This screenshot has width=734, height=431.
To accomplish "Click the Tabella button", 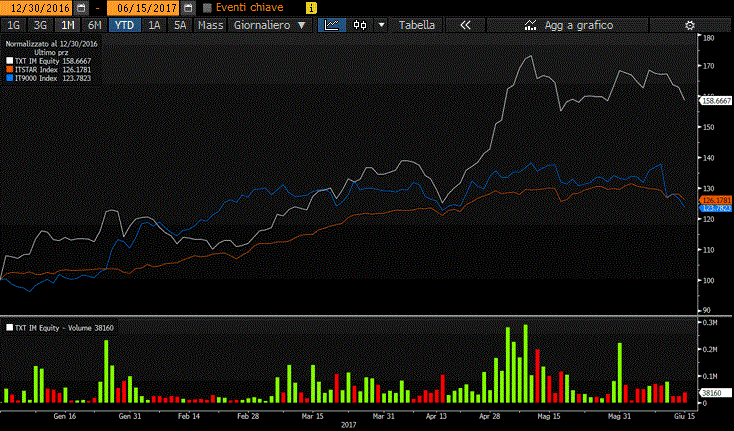I will click(x=417, y=24).
